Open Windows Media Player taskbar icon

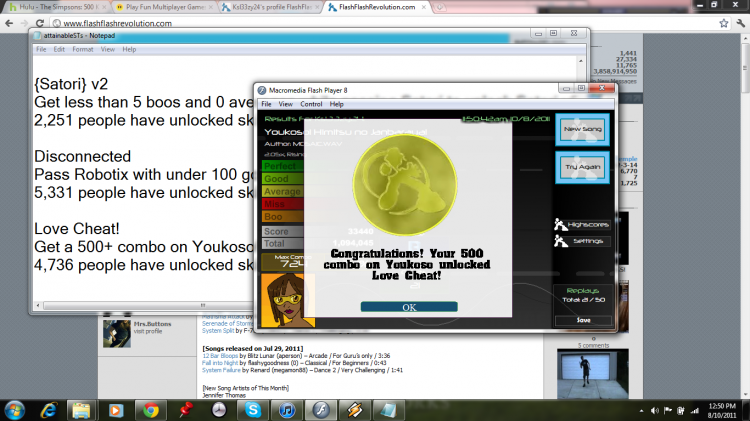point(115,410)
